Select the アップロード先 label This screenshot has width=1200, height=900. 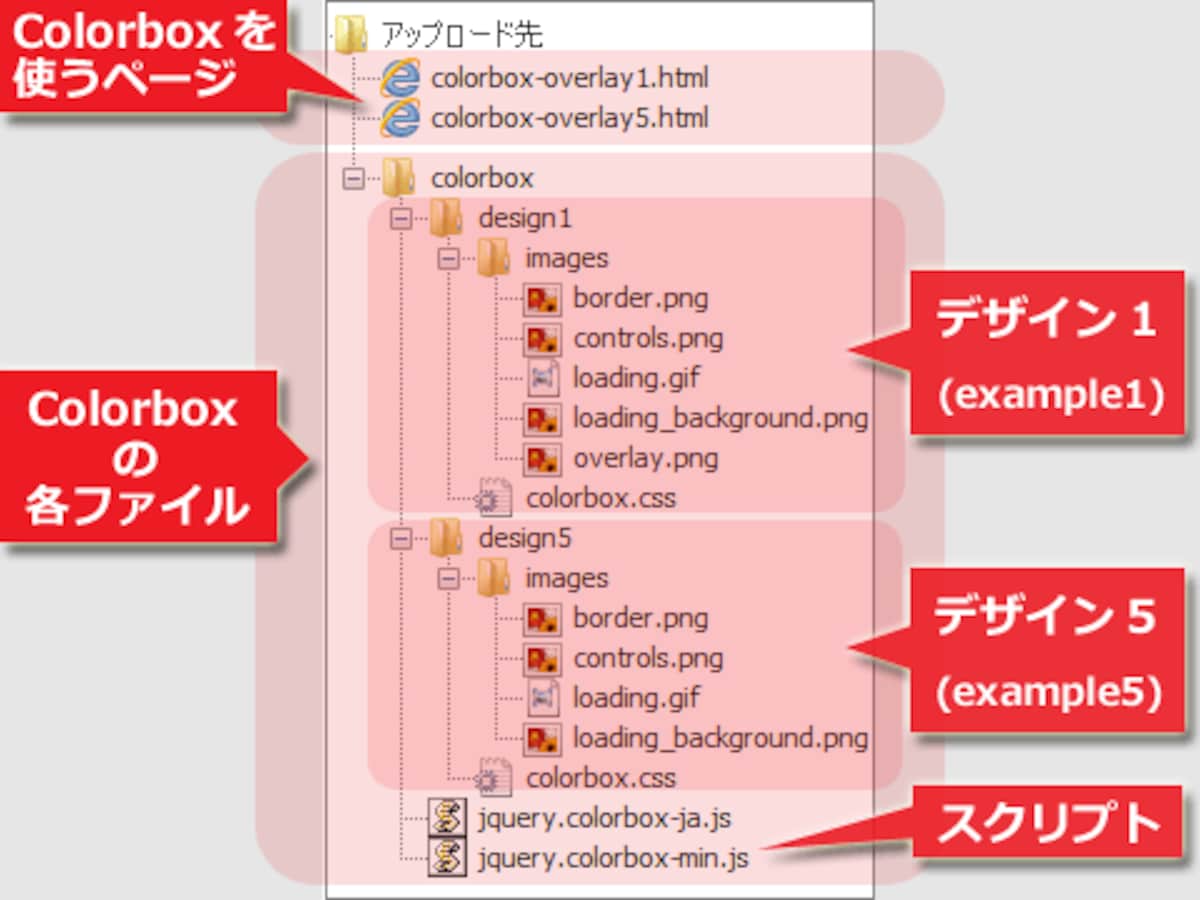pyautogui.click(x=461, y=37)
